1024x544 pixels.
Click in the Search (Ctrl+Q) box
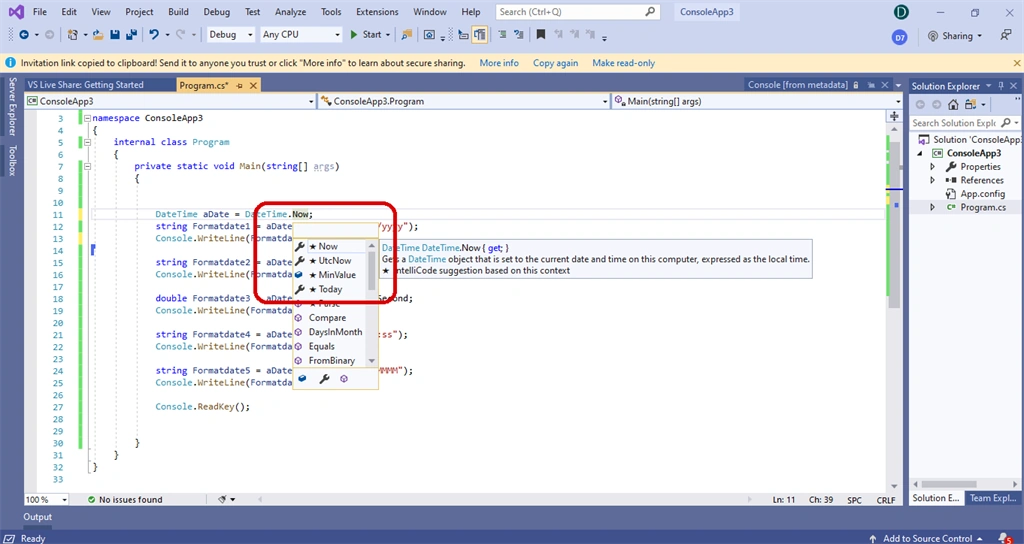pos(578,12)
